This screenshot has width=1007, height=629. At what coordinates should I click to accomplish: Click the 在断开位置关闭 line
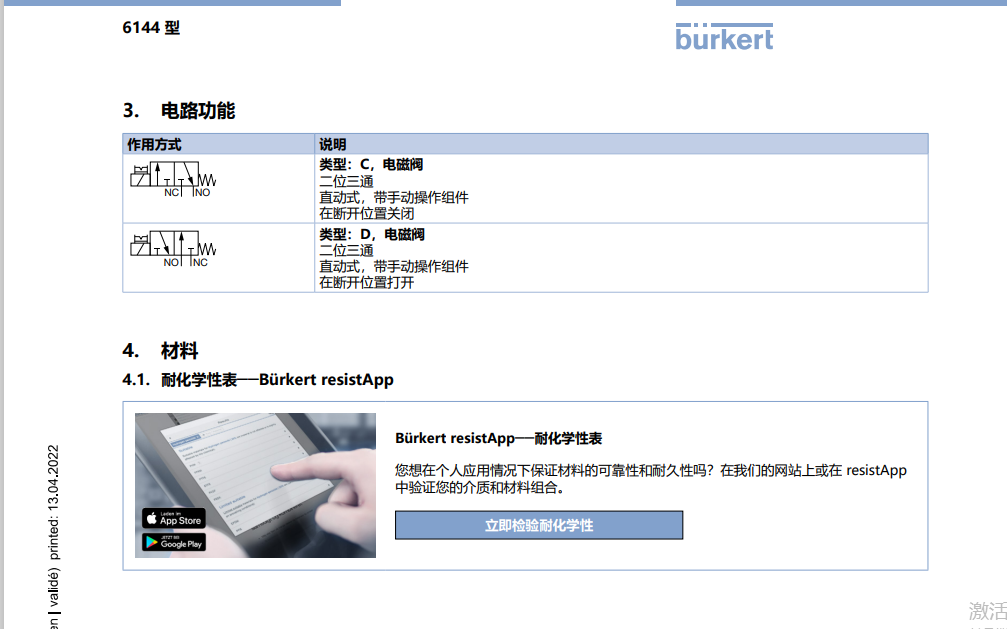point(366,213)
